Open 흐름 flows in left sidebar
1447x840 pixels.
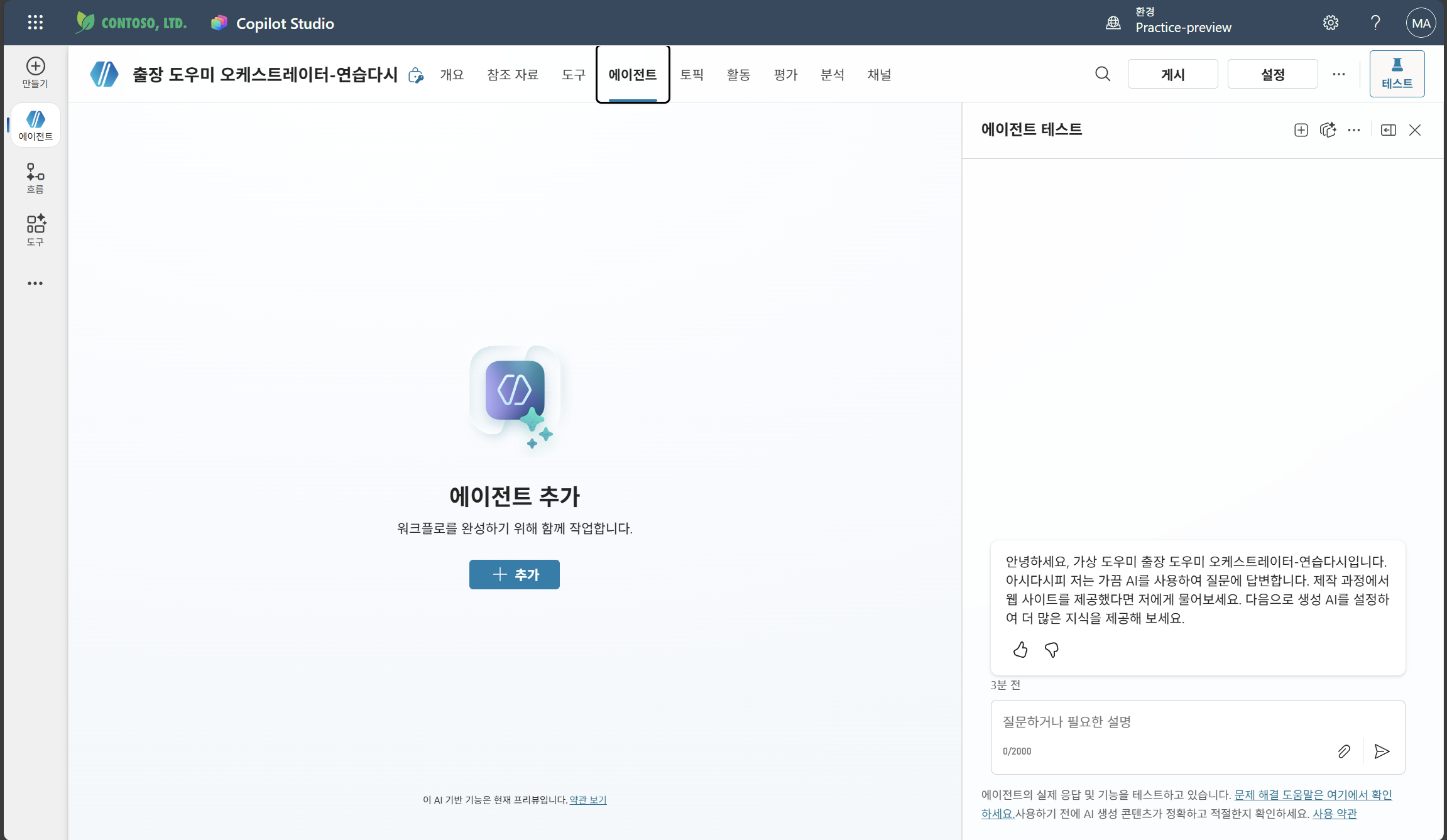[x=35, y=178]
